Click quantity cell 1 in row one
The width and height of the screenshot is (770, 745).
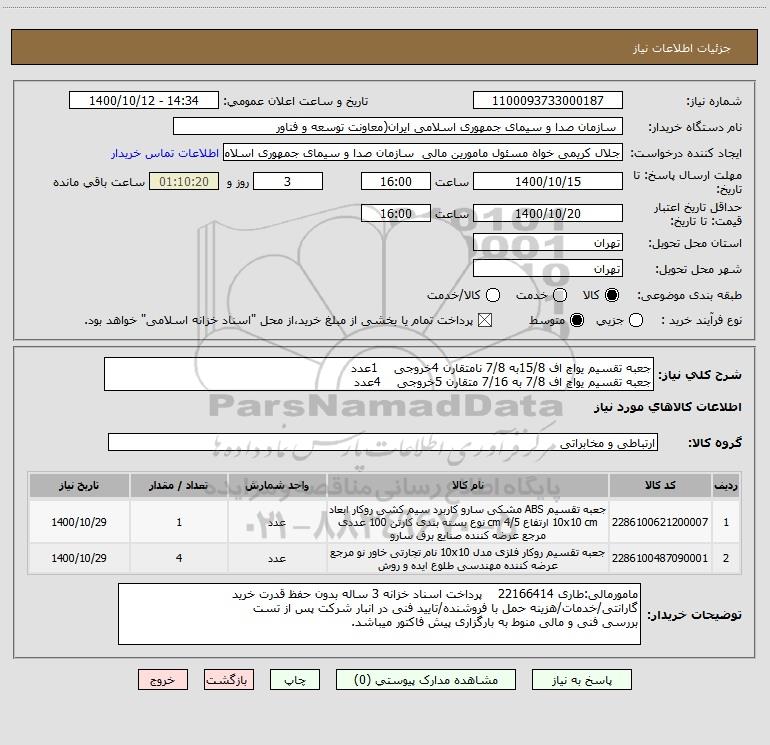pos(179,522)
